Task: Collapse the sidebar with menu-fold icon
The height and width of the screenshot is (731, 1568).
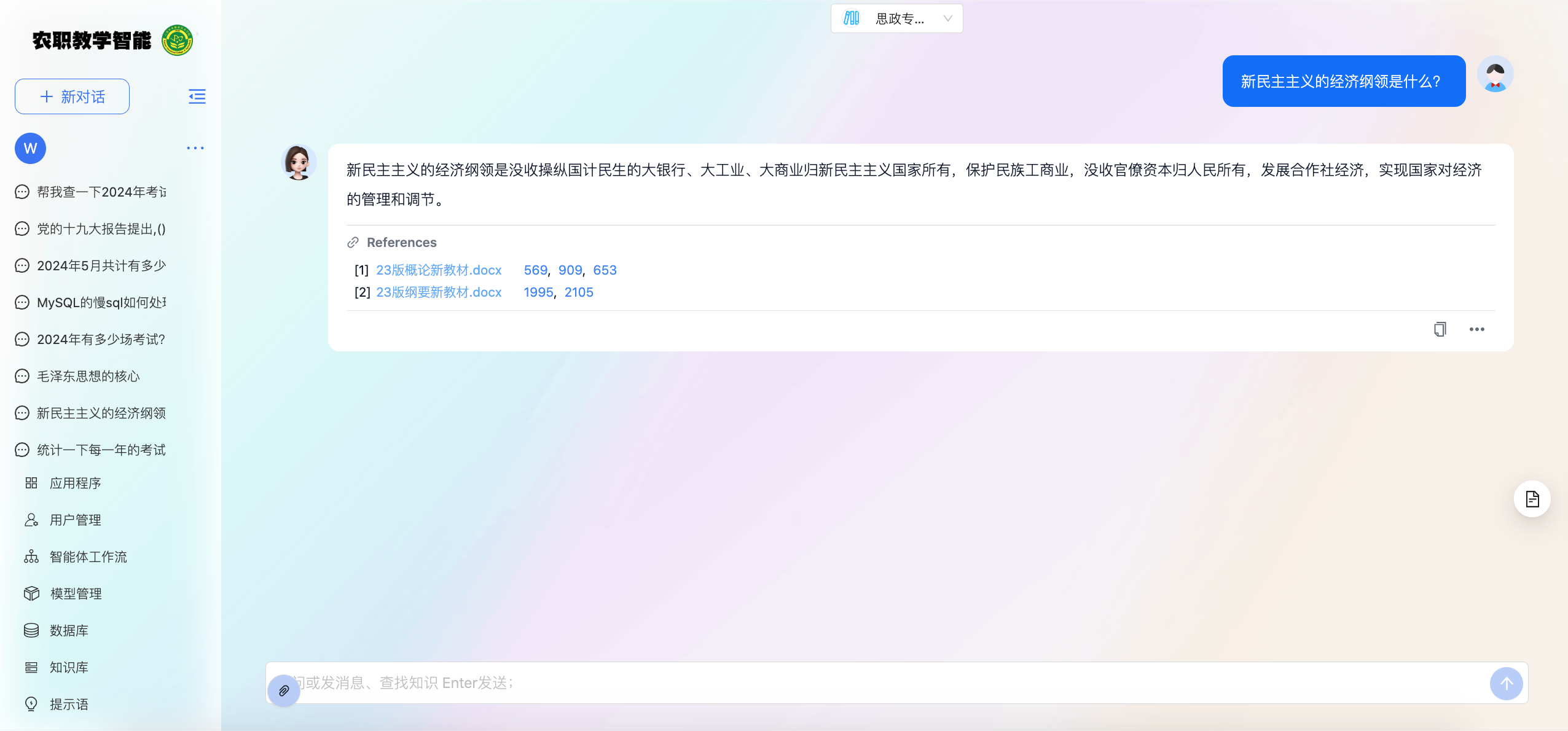Action: tap(197, 96)
